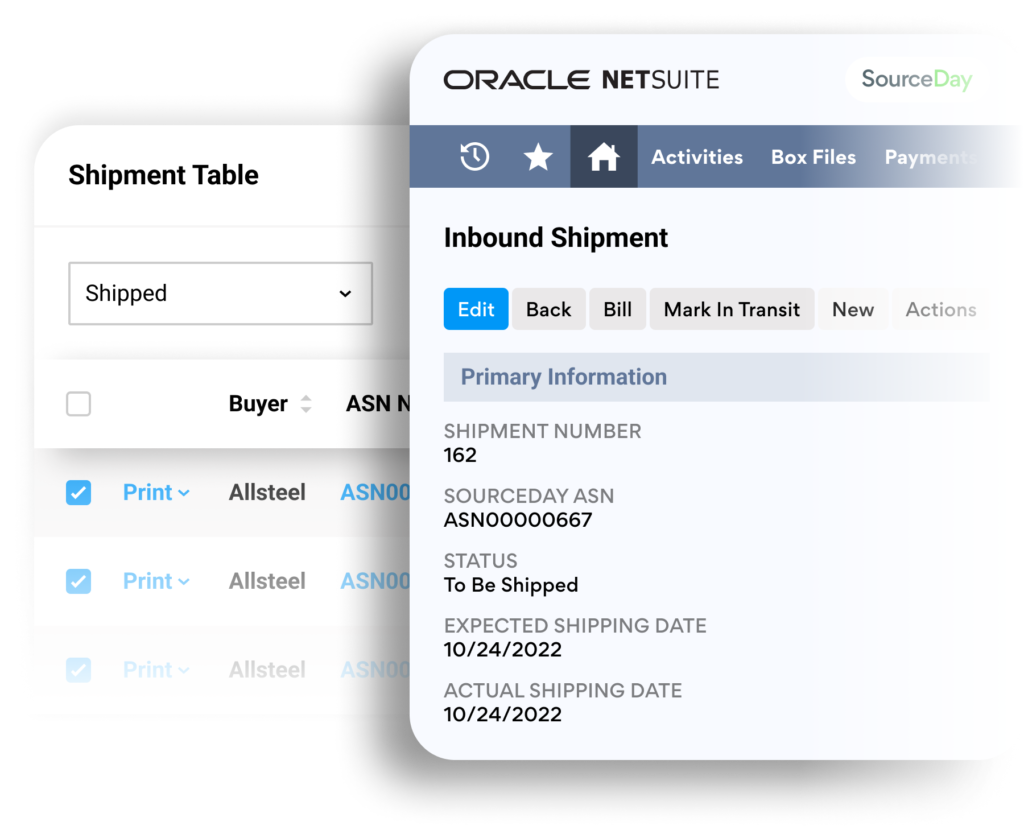
Task: Open the Box Files menu
Action: click(813, 157)
